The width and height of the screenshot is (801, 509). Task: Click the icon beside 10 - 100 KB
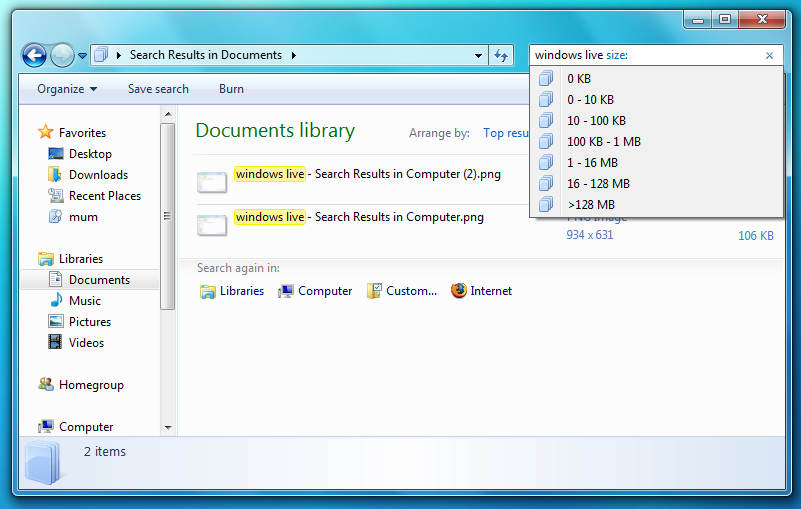pyautogui.click(x=546, y=120)
